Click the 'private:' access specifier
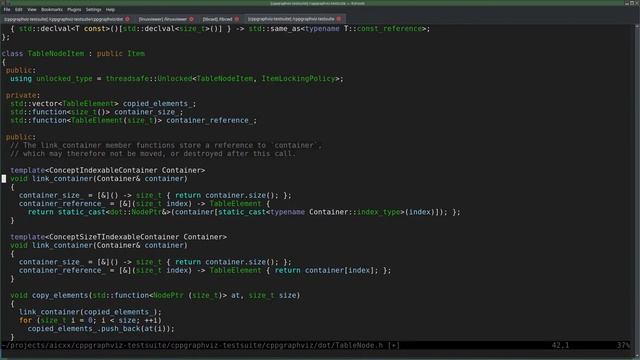640x360 pixels. (23, 96)
